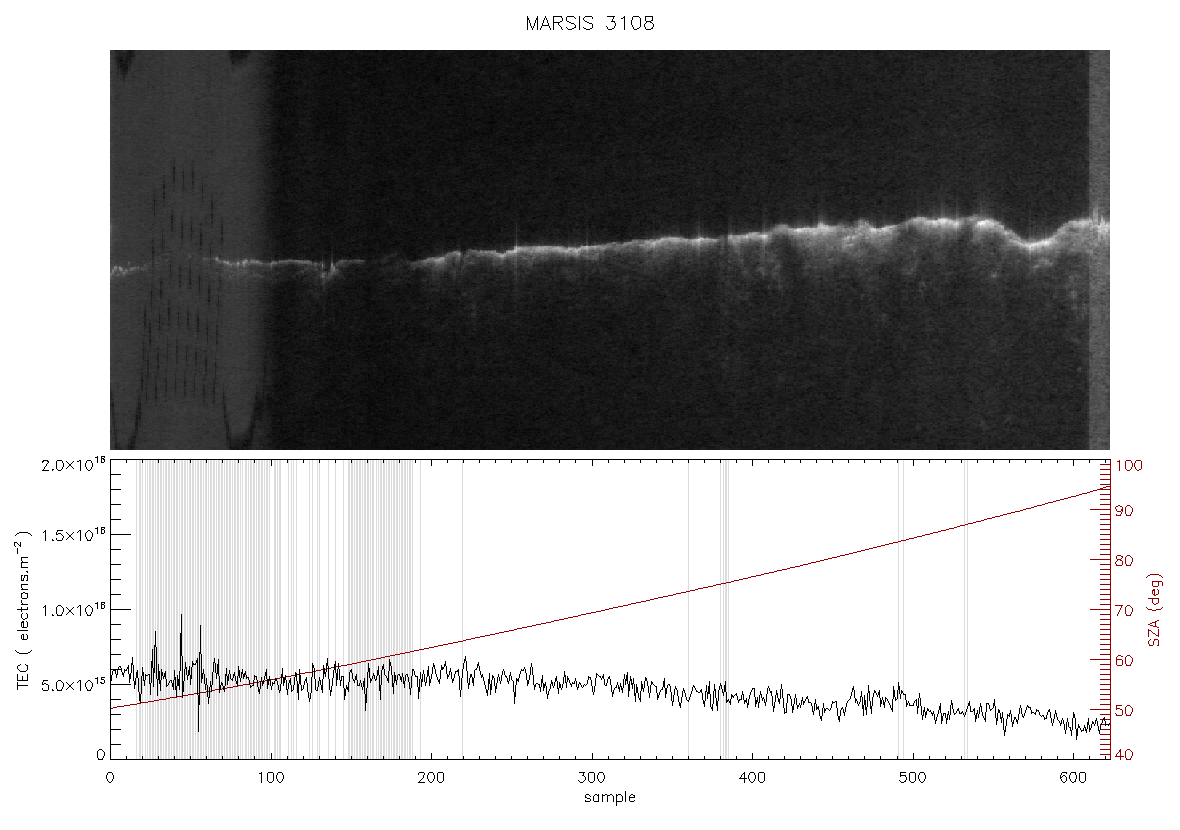The width and height of the screenshot is (1180, 830).
Task: Click the 'sample' x-axis label
Action: pos(610,797)
